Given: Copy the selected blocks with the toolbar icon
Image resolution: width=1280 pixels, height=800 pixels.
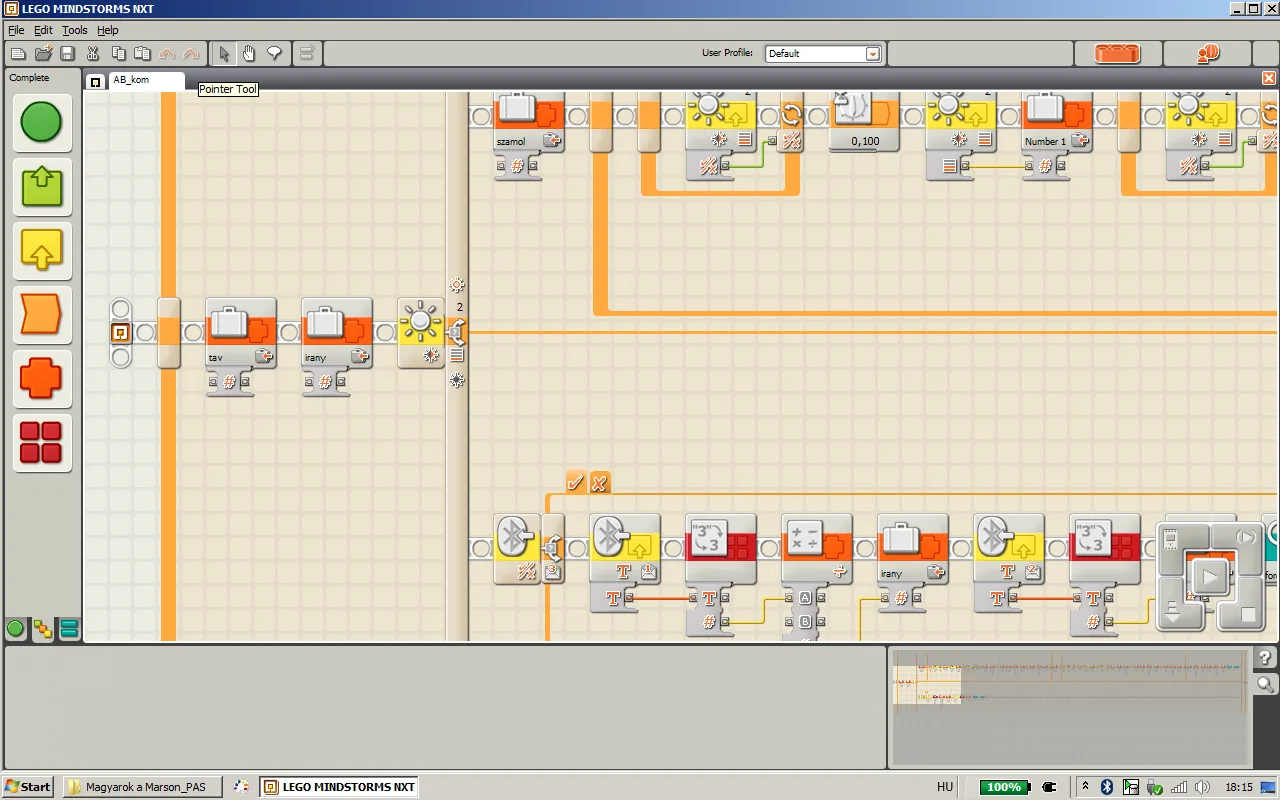Looking at the screenshot, I should [x=118, y=53].
